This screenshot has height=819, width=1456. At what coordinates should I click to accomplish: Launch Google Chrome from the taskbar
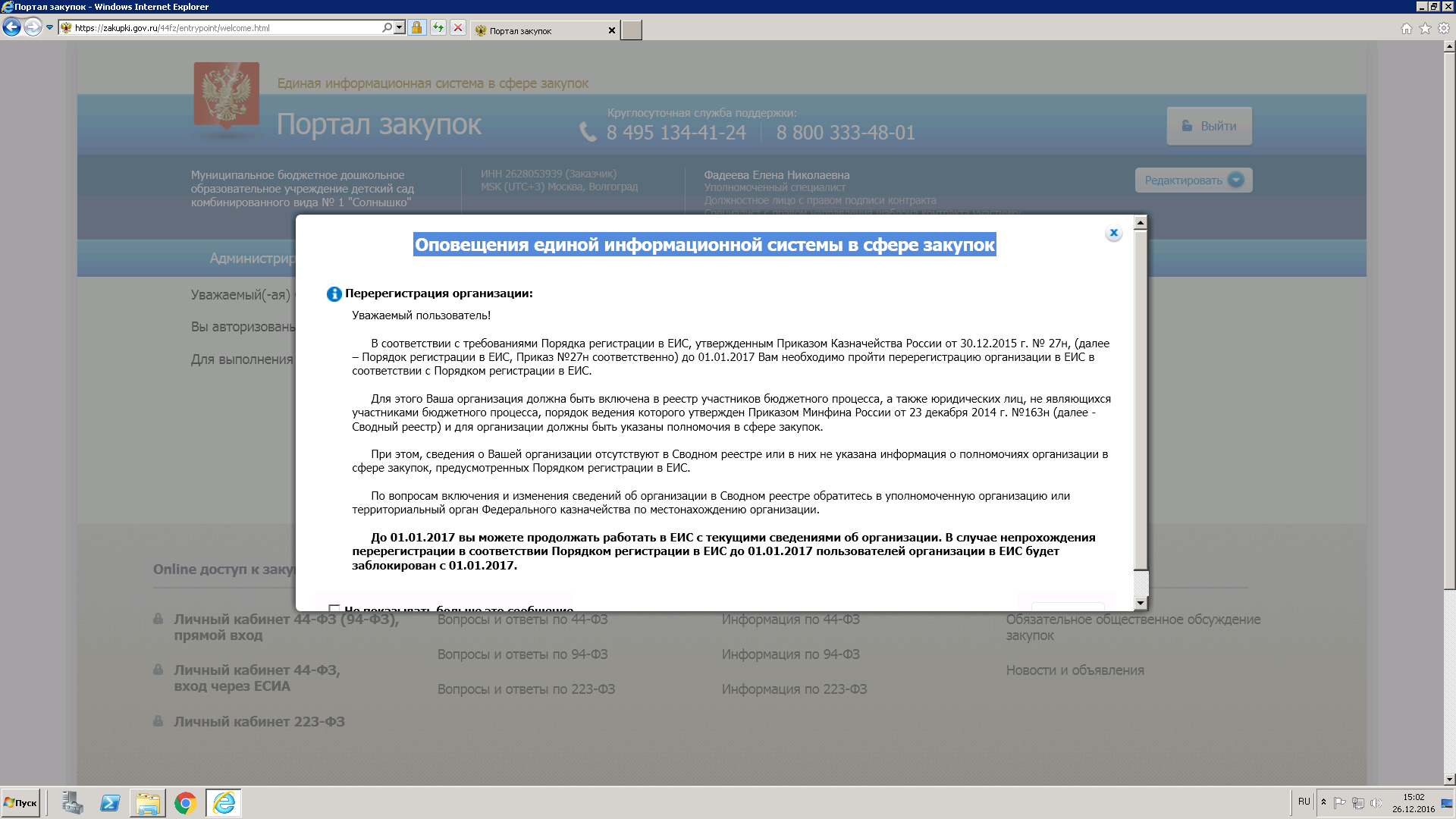[185, 803]
